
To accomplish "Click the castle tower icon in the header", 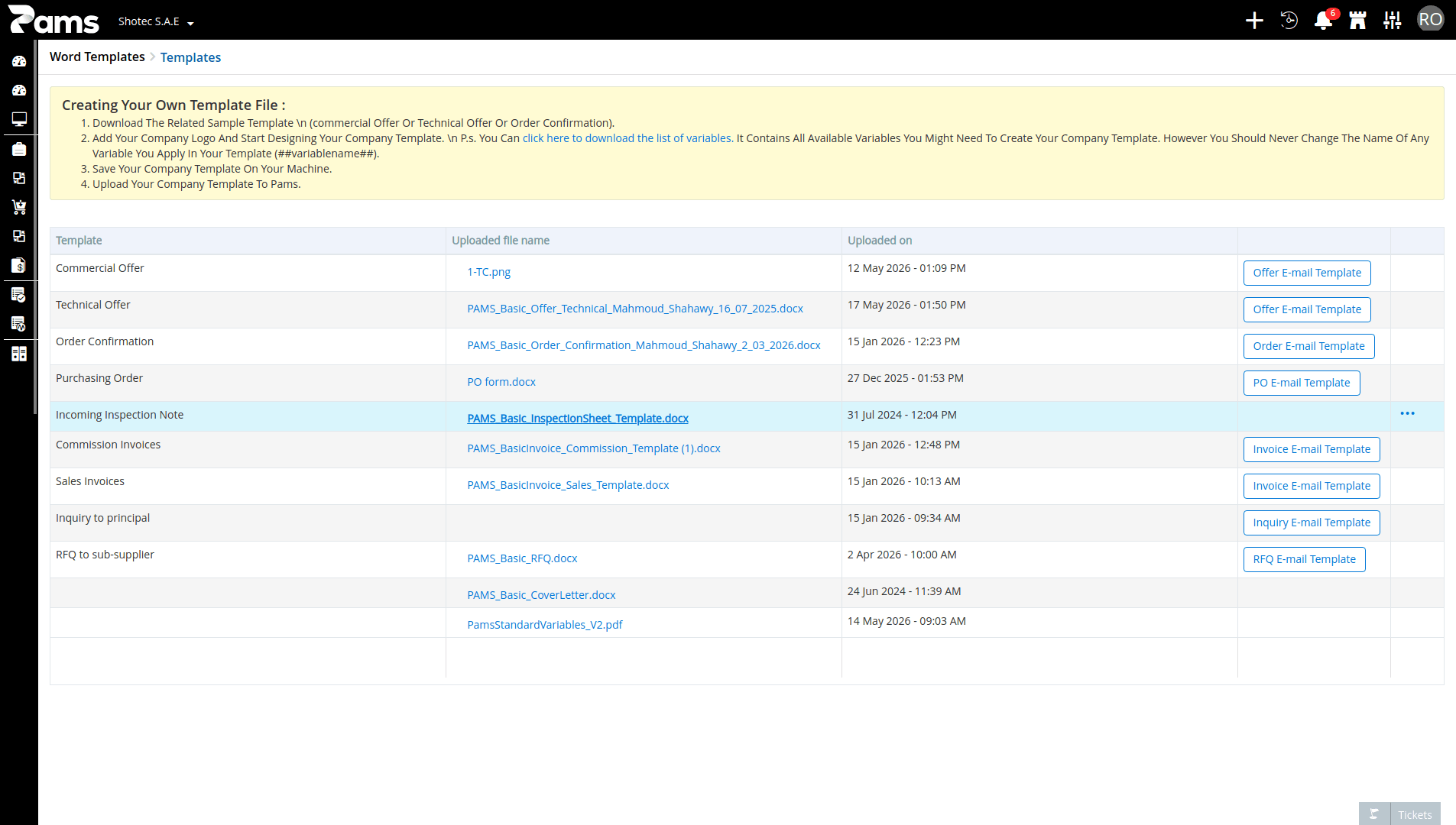I will [1358, 21].
